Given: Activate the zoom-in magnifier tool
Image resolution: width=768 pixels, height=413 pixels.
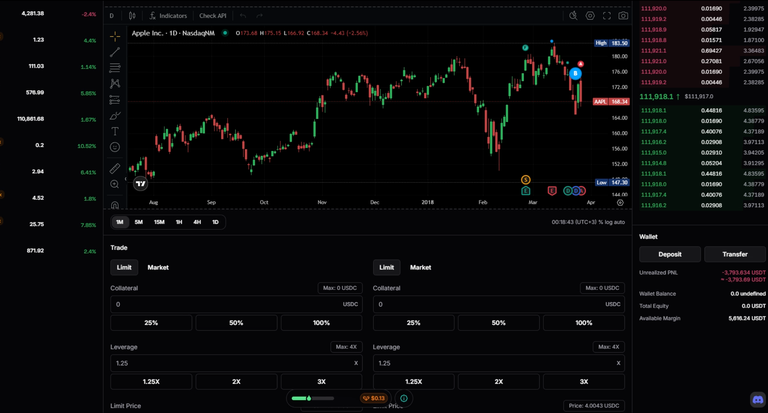Looking at the screenshot, I should (x=115, y=184).
